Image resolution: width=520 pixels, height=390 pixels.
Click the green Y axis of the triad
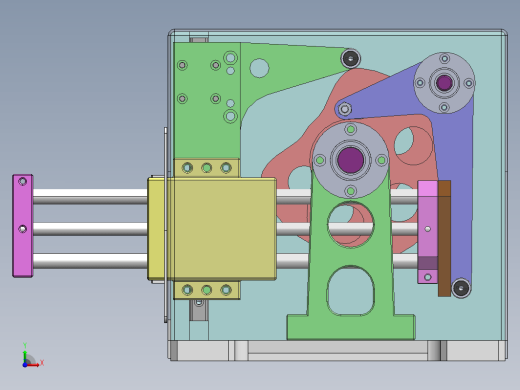tap(25, 355)
